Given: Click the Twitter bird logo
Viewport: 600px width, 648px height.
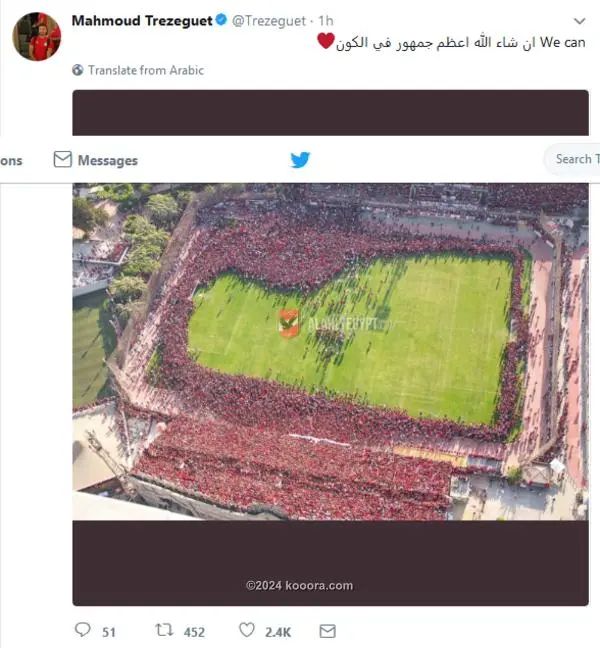Looking at the screenshot, I should pyautogui.click(x=300, y=160).
